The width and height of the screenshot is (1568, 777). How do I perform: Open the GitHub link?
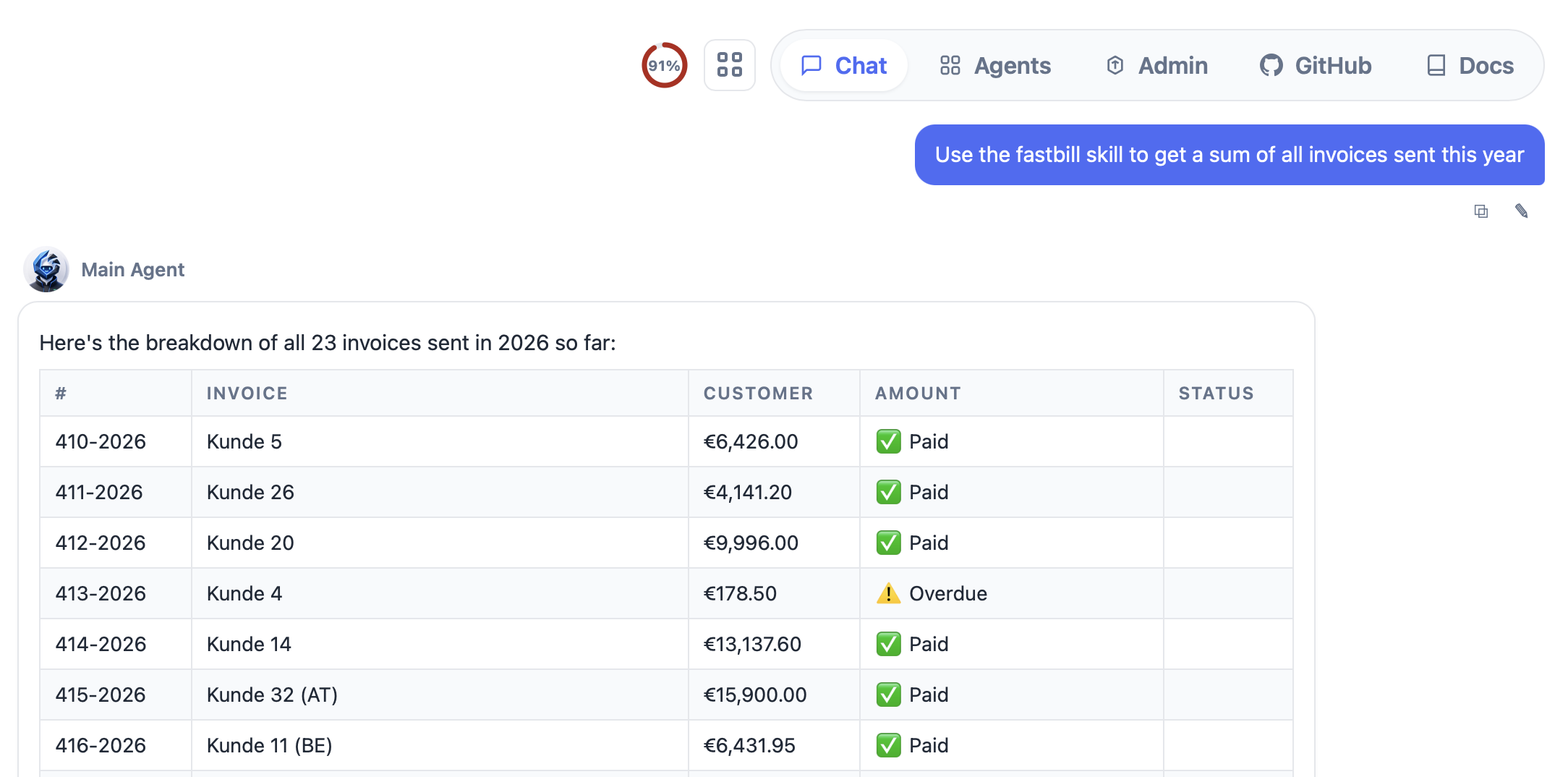coord(1316,66)
